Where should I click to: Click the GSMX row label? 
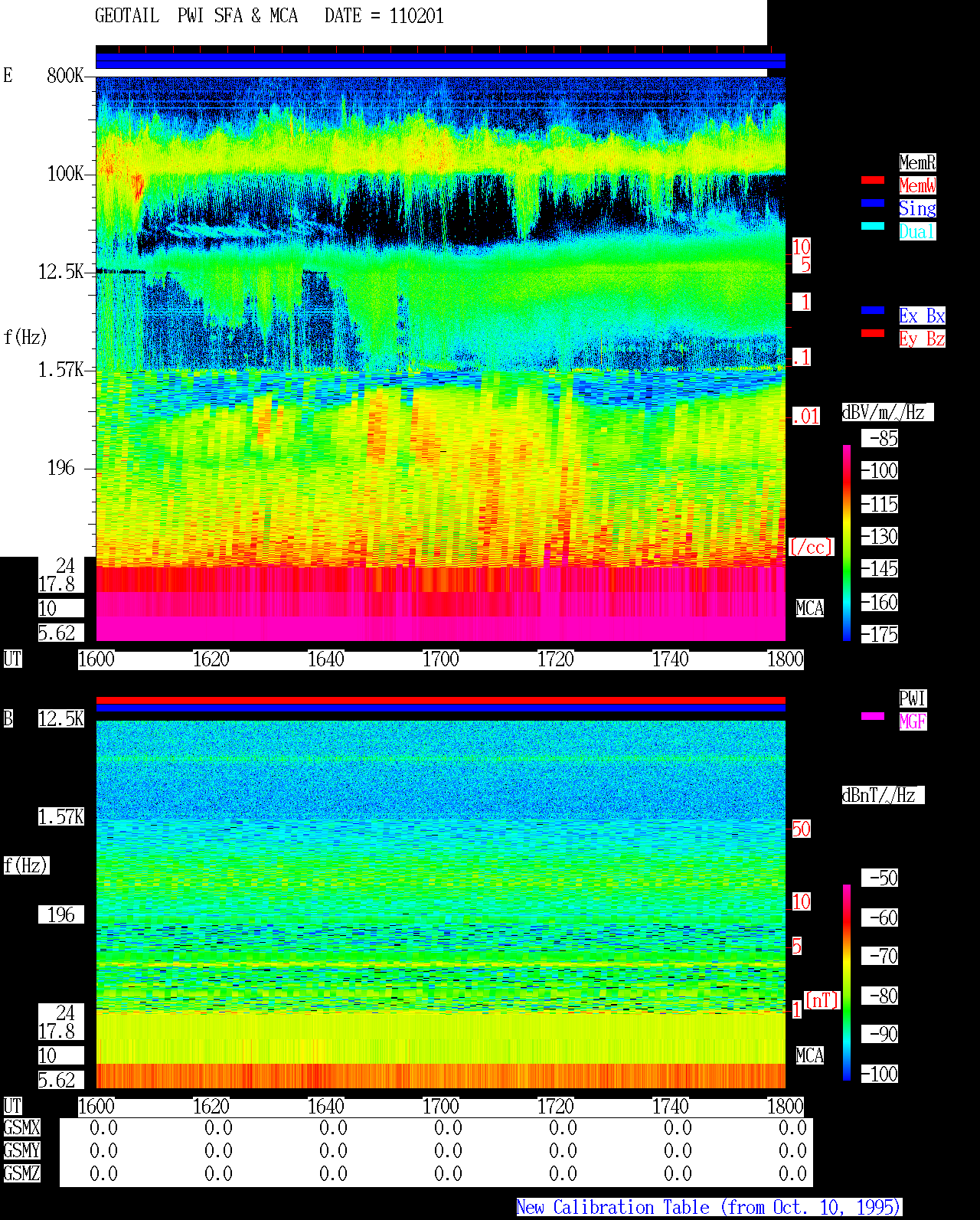(x=21, y=1127)
